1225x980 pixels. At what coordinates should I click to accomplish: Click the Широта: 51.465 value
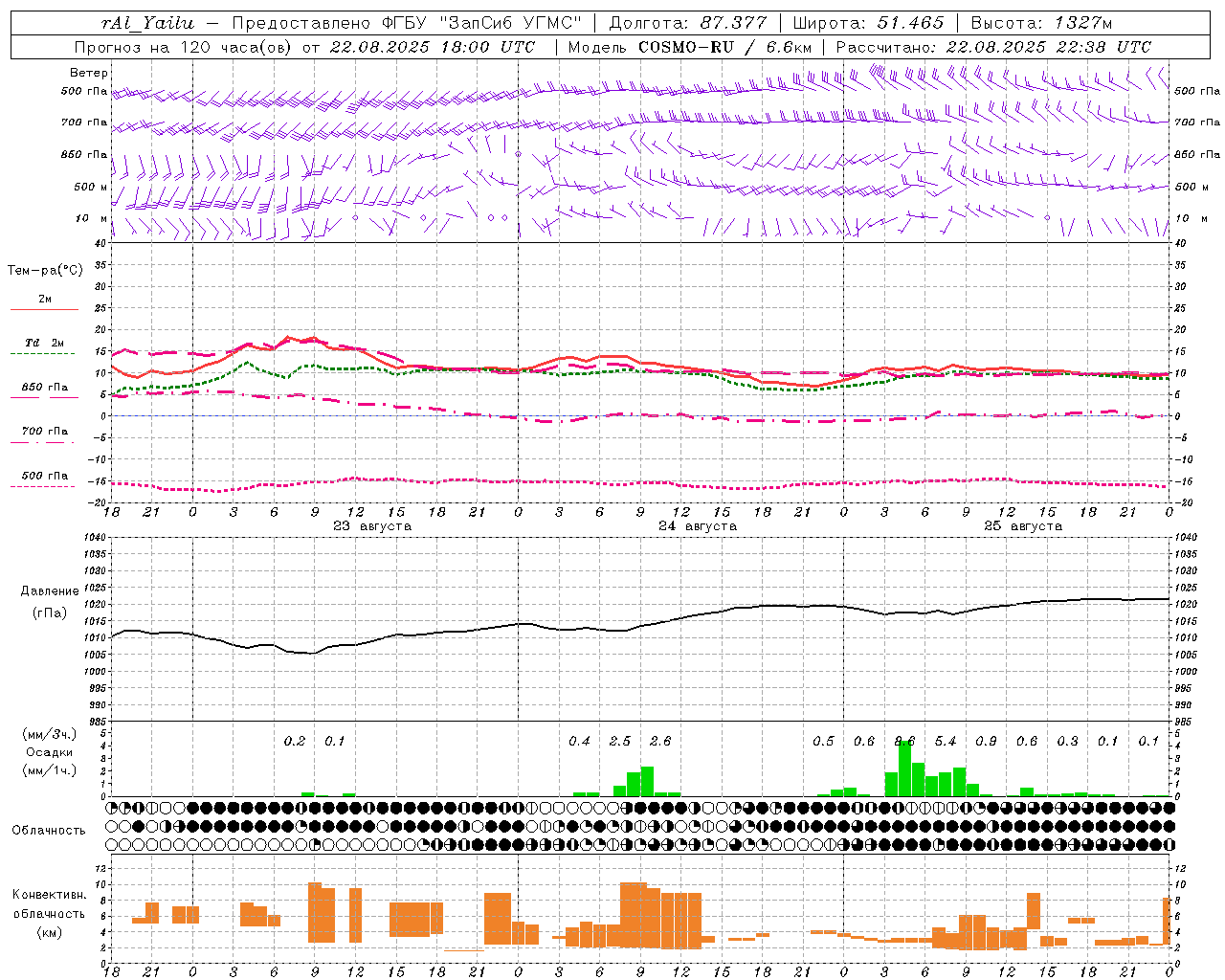tap(868, 23)
